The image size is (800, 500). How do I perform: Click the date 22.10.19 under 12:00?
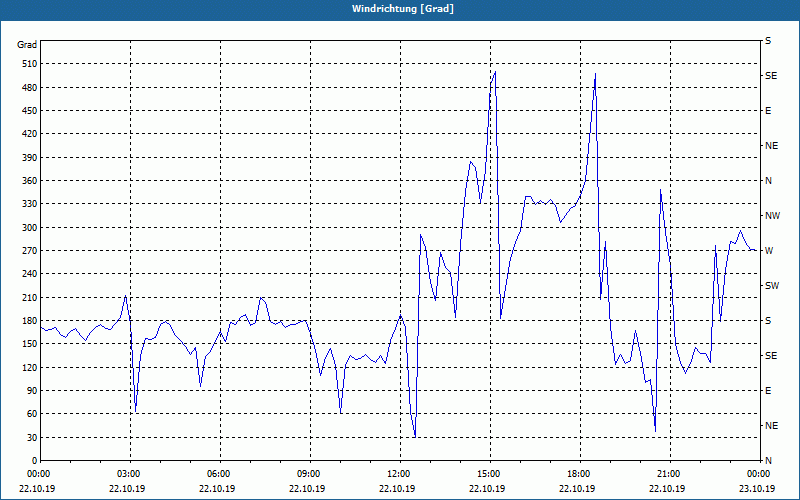click(x=397, y=488)
